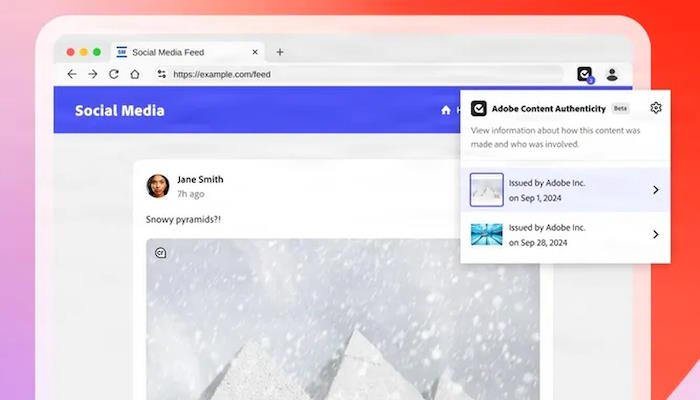Open a new browser tab with plus button
700x400 pixels.
[280, 52]
